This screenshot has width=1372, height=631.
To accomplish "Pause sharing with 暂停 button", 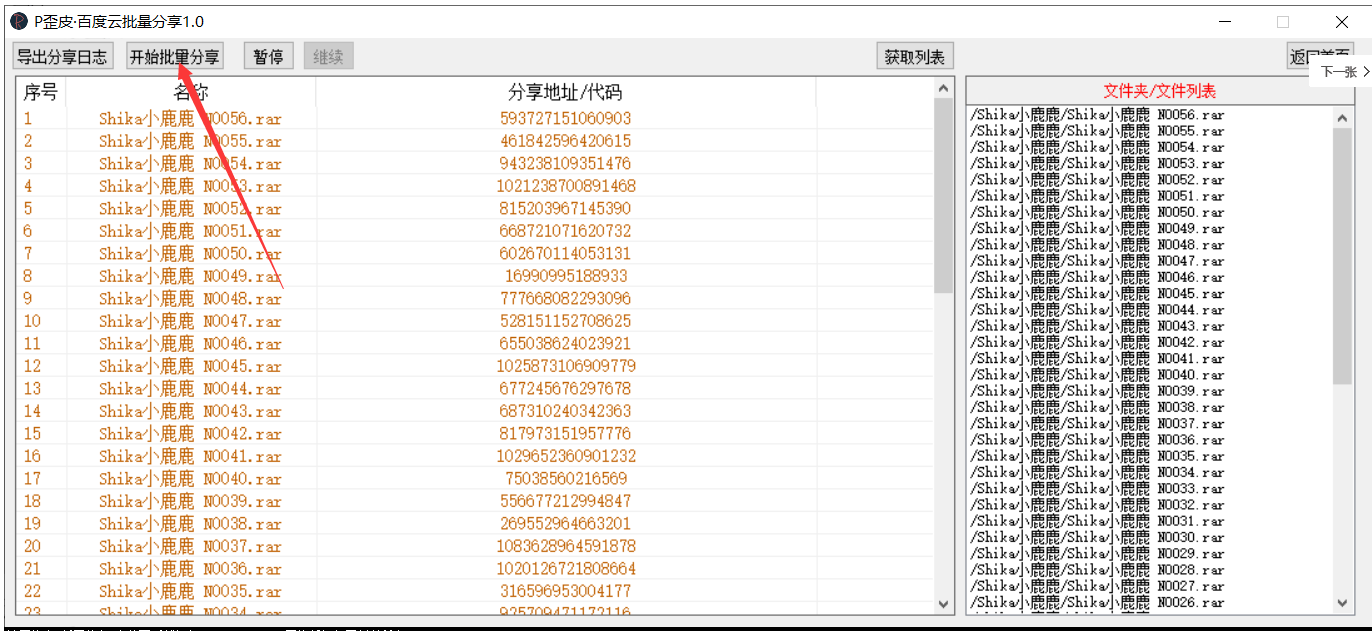I will click(268, 57).
